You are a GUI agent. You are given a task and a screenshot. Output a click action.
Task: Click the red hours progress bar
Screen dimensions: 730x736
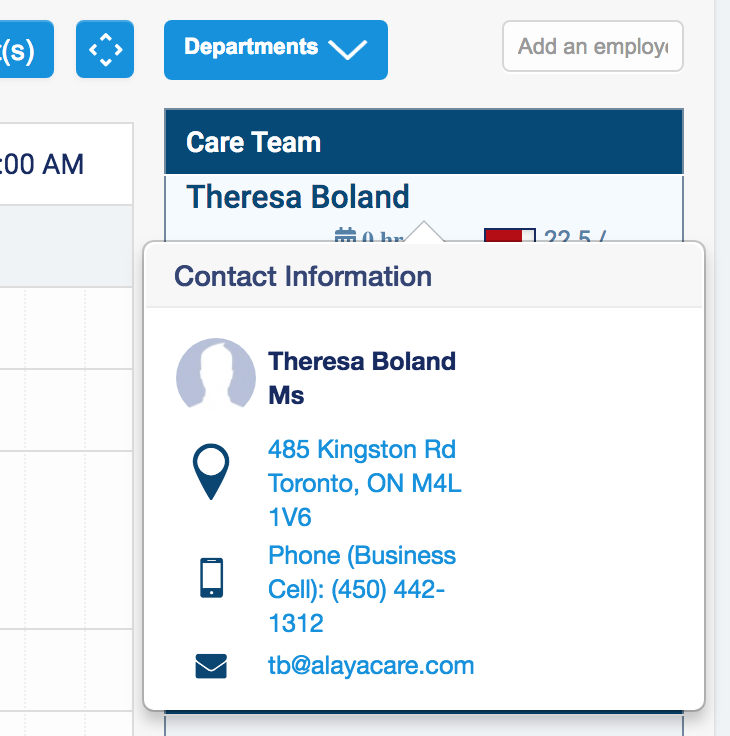pyautogui.click(x=509, y=236)
